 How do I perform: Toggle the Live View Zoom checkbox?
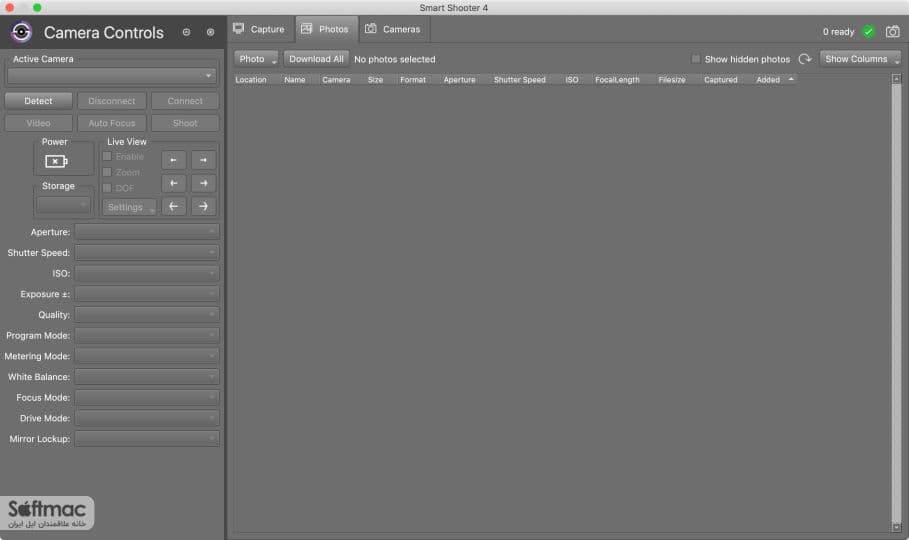click(107, 172)
